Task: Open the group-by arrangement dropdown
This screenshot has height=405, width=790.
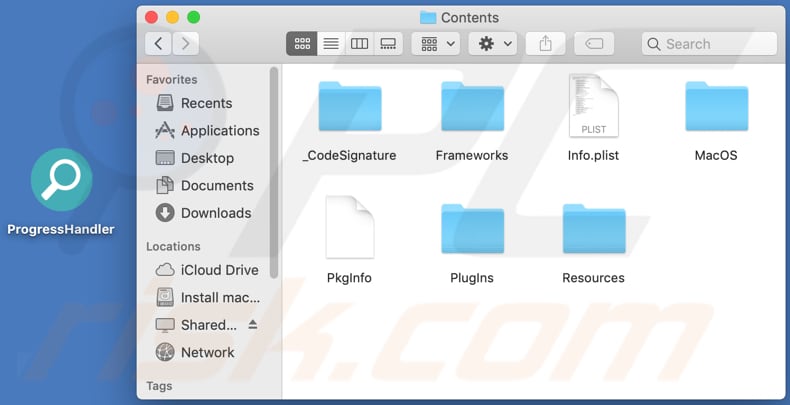Action: click(x=437, y=44)
